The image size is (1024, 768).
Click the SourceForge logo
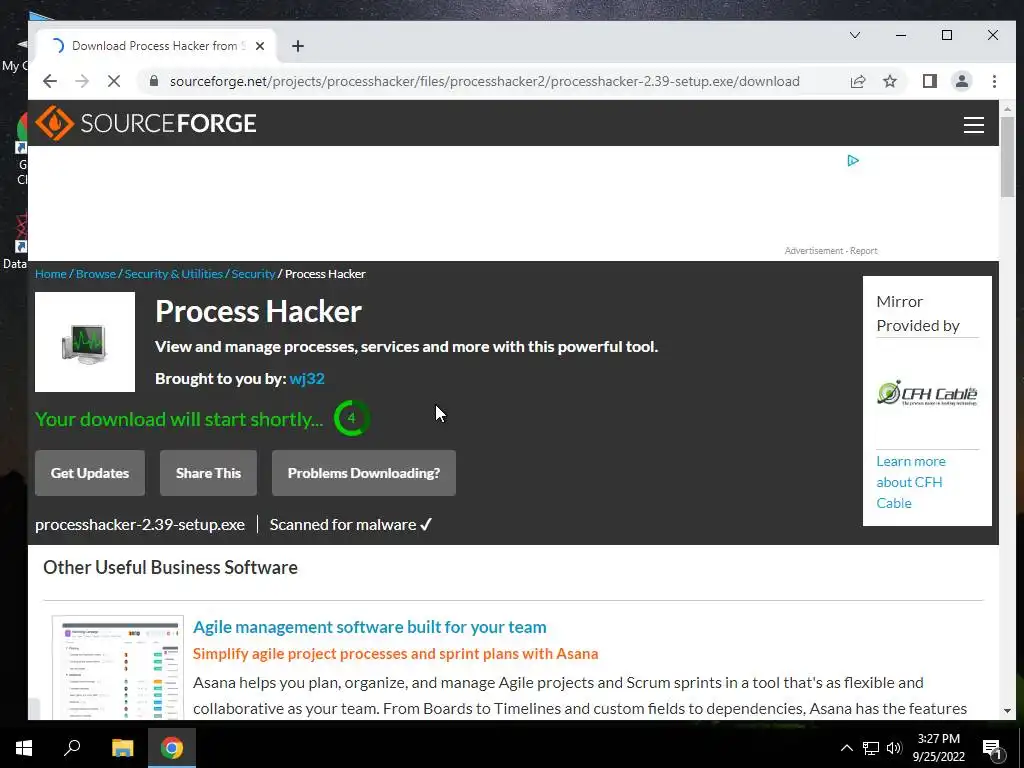[146, 123]
